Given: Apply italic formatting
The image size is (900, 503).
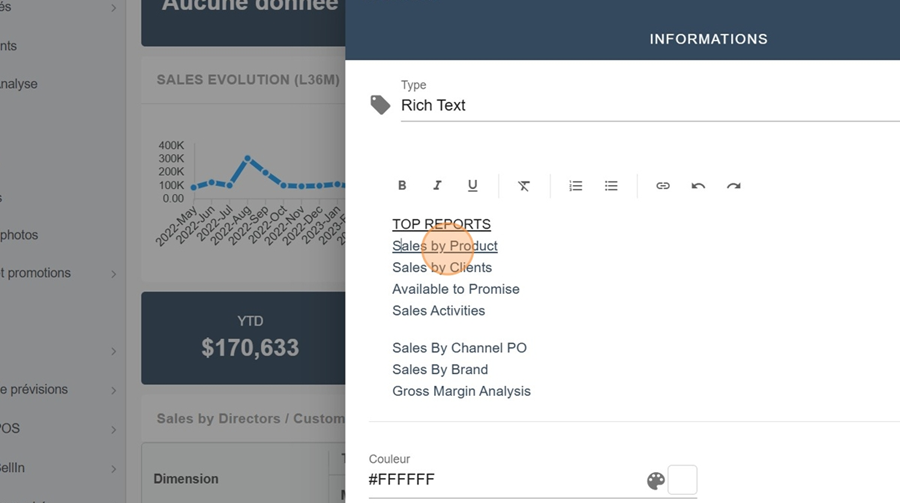Looking at the screenshot, I should point(437,186).
